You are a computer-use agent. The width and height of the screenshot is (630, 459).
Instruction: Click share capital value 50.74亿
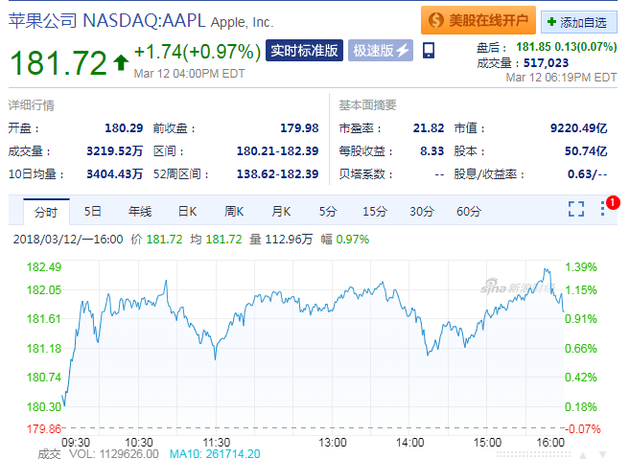coord(586,151)
